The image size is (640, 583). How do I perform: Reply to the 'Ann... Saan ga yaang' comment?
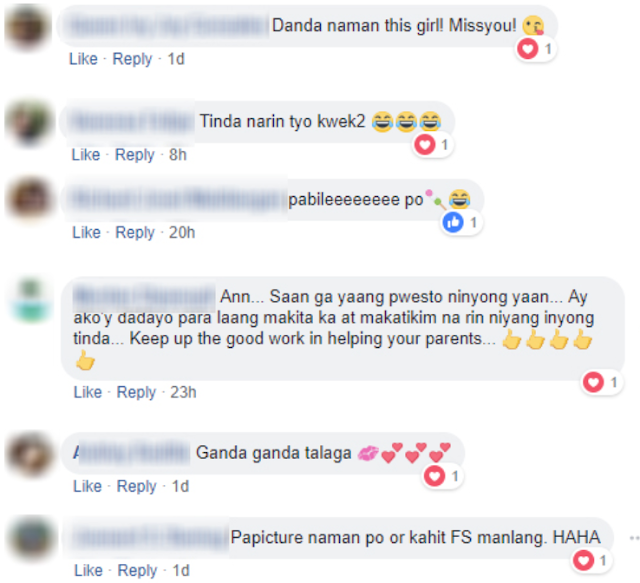tap(136, 392)
